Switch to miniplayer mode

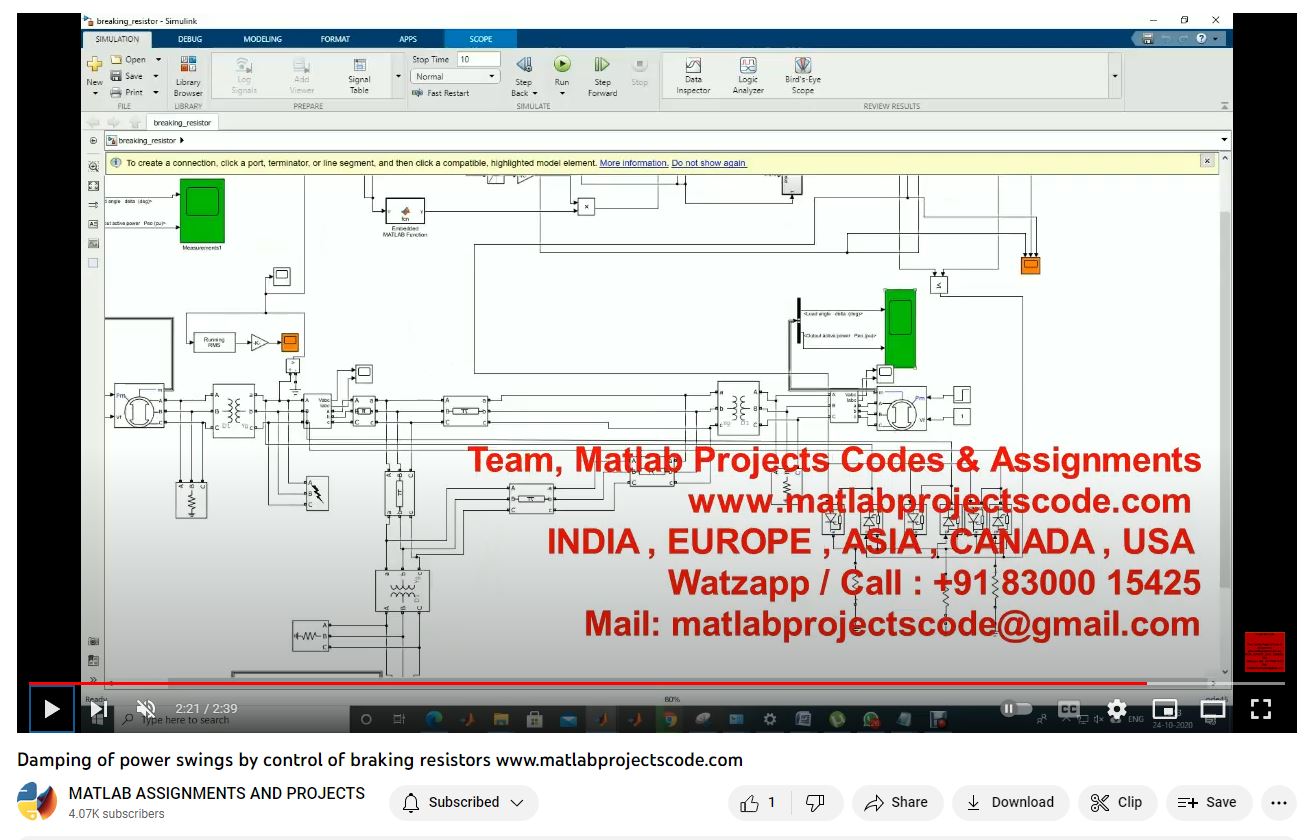(1164, 709)
